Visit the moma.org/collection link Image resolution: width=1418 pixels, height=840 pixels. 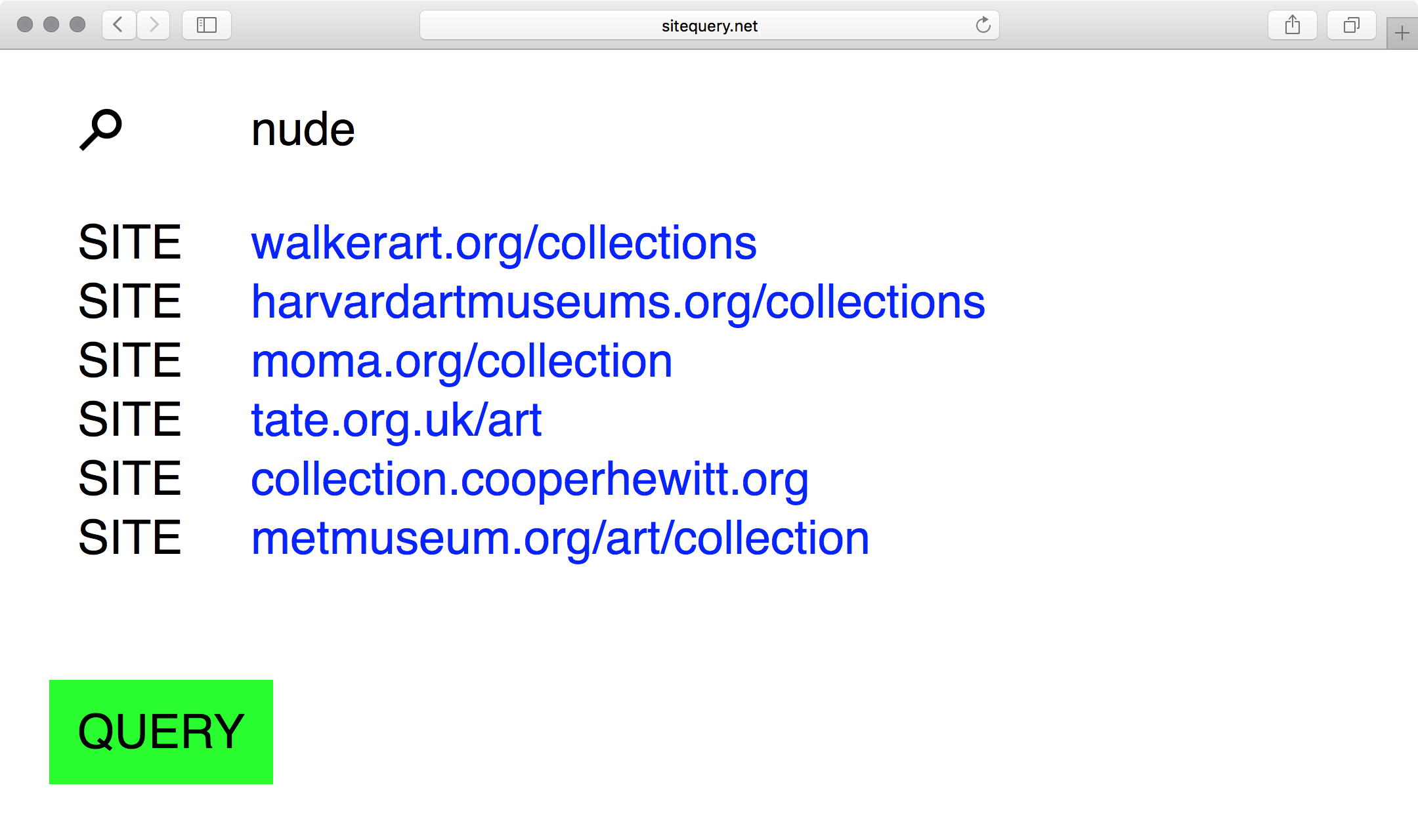[x=462, y=361]
